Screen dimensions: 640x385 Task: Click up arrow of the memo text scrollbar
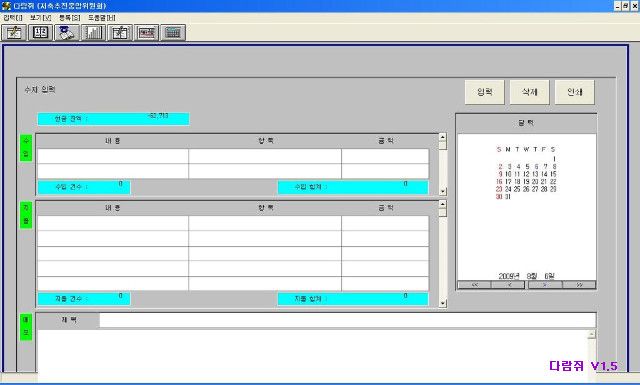(591, 334)
